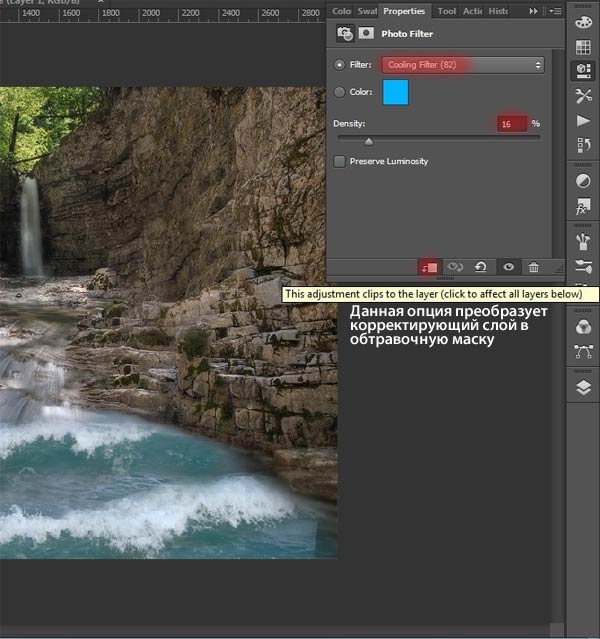Open Brush Presets icon in dock
The width and height of the screenshot is (600, 639).
(x=583, y=242)
